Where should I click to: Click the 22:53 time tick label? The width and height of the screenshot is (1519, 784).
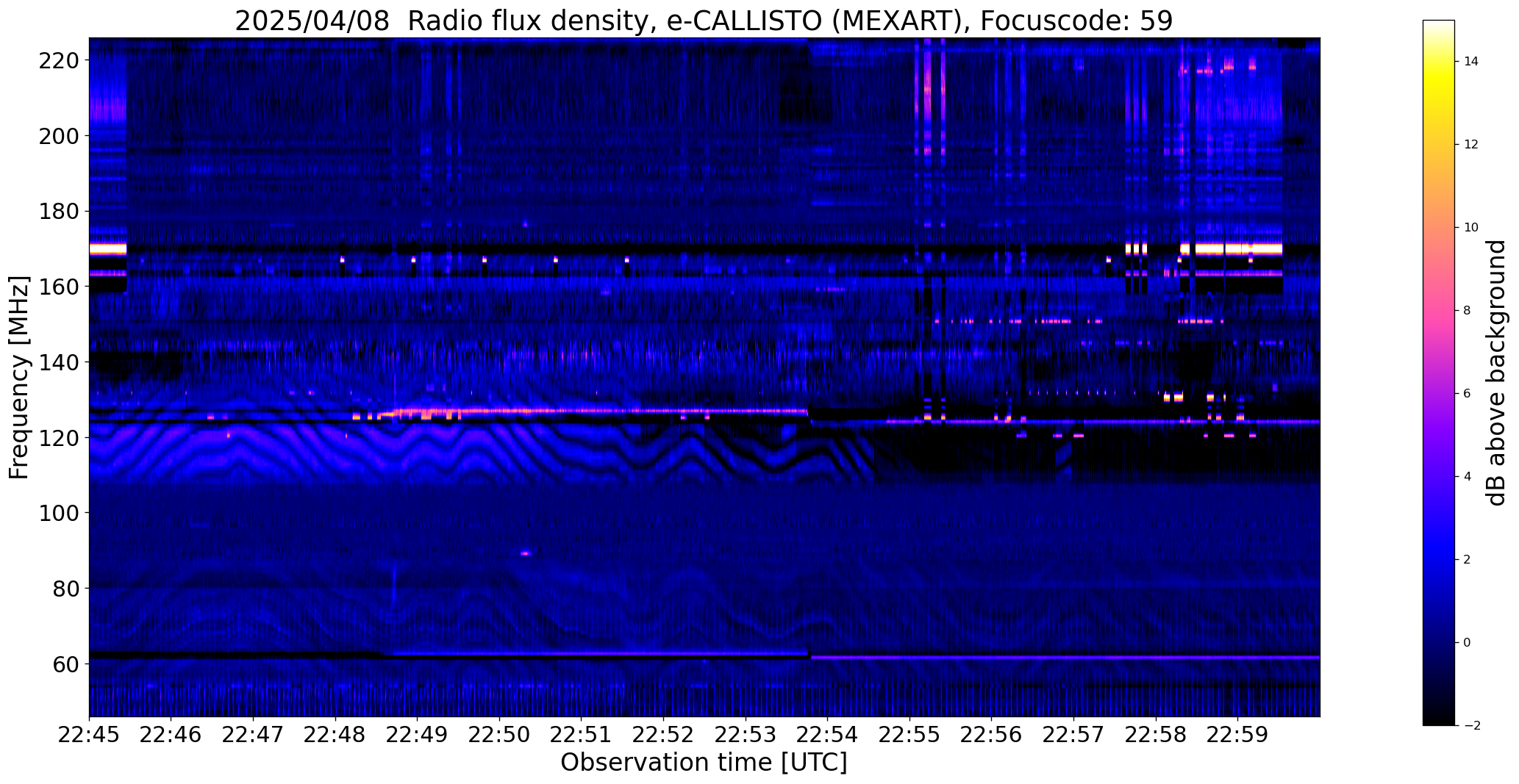[746, 735]
